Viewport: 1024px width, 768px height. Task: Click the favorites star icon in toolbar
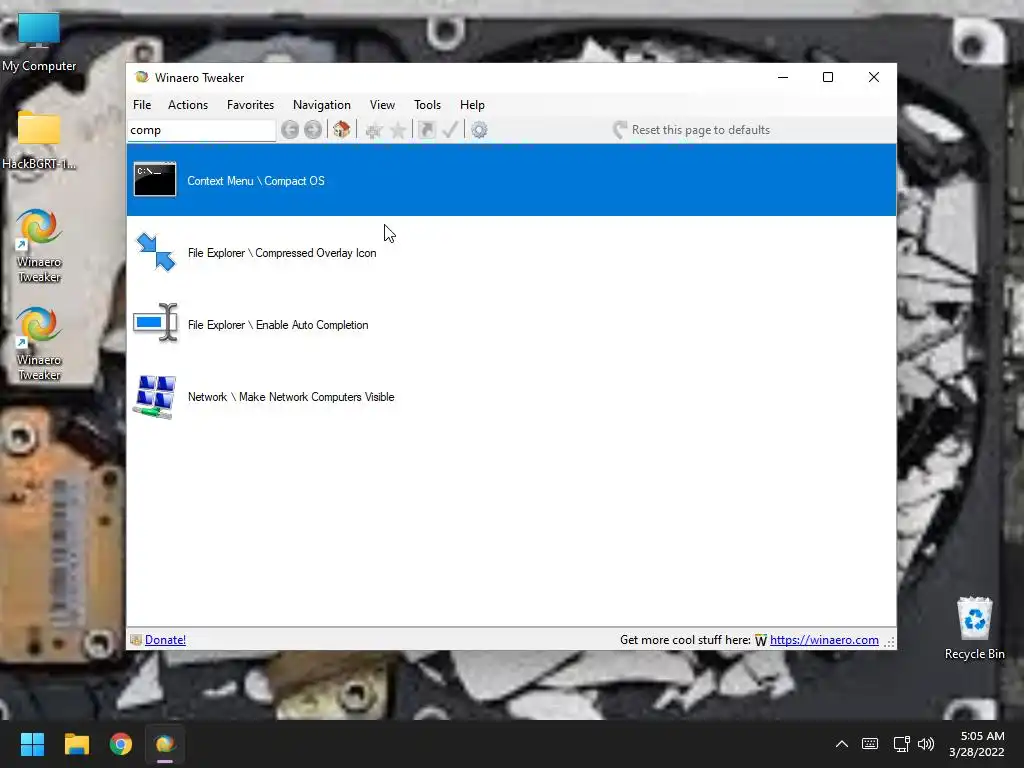[398, 130]
